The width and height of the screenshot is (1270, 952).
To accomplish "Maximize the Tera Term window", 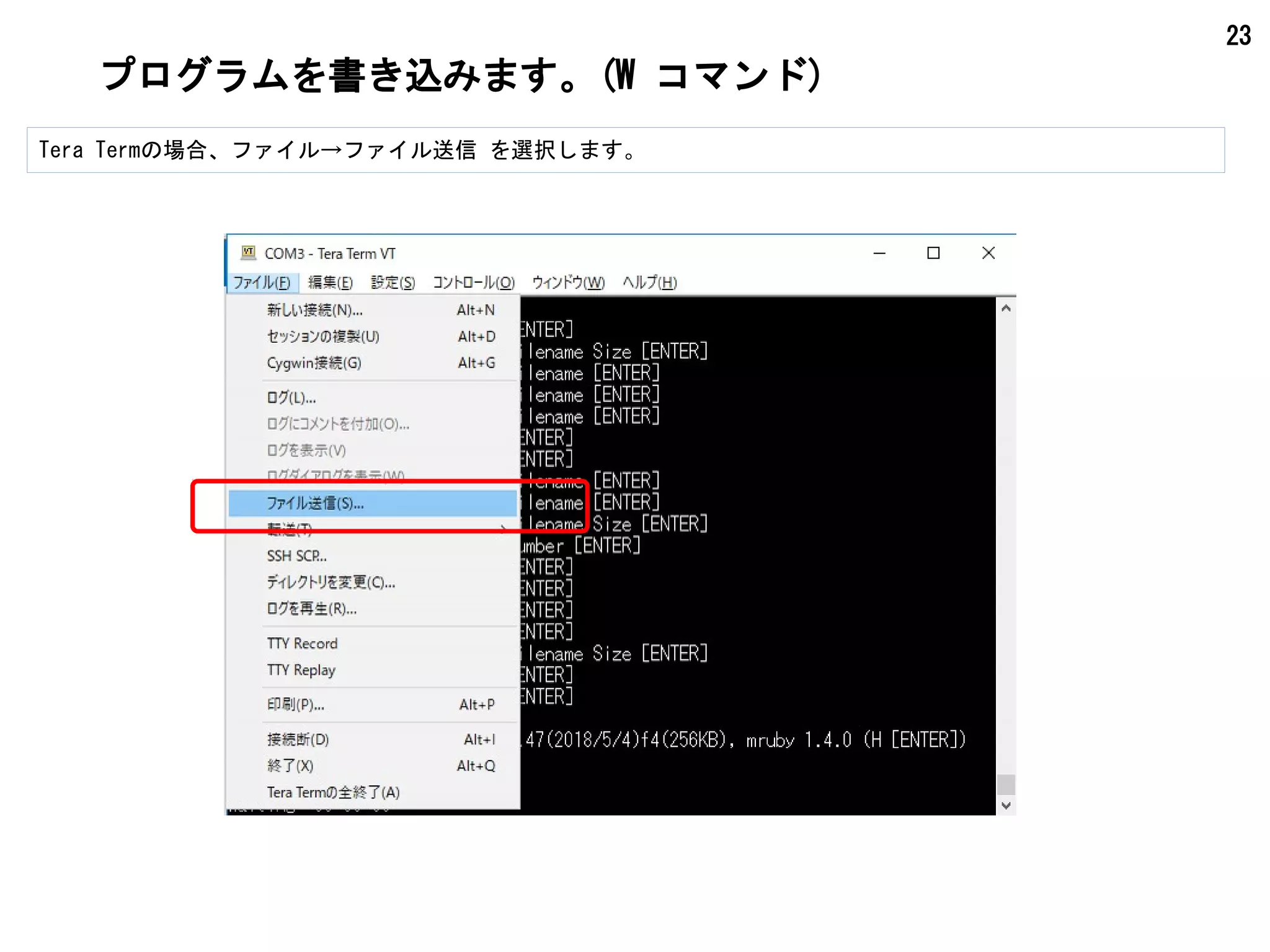I will 933,253.
